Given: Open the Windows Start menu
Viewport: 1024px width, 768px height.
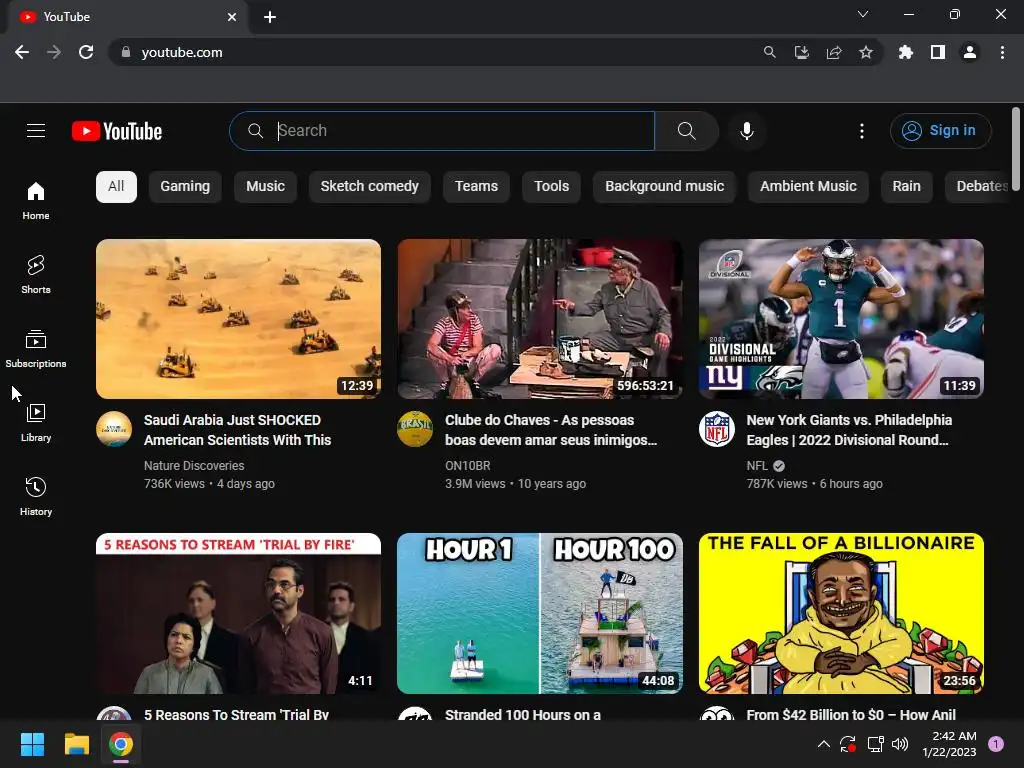Looking at the screenshot, I should tap(32, 744).
